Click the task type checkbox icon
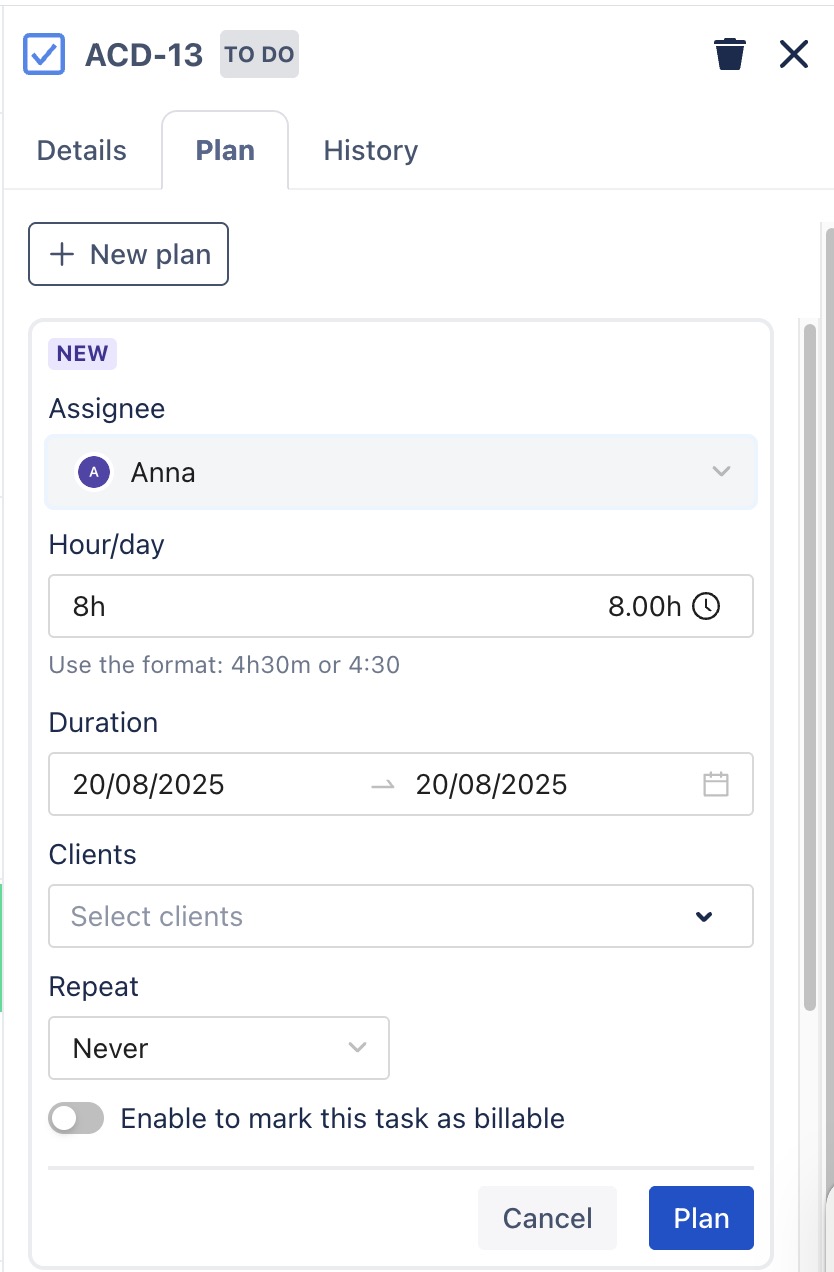The height and width of the screenshot is (1272, 834). [x=44, y=54]
